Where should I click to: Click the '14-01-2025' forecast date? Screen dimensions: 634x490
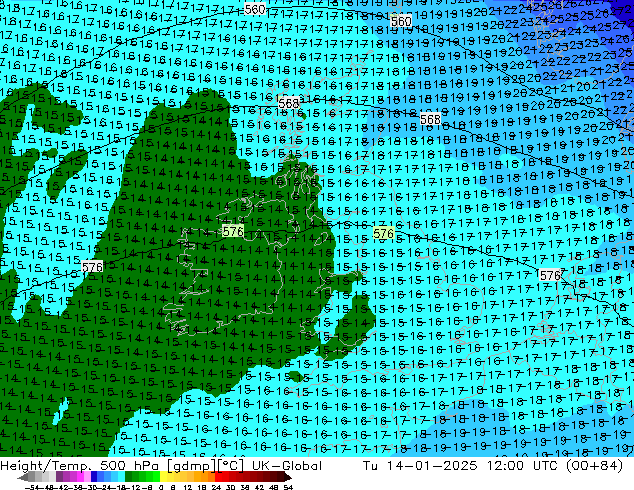[432, 466]
